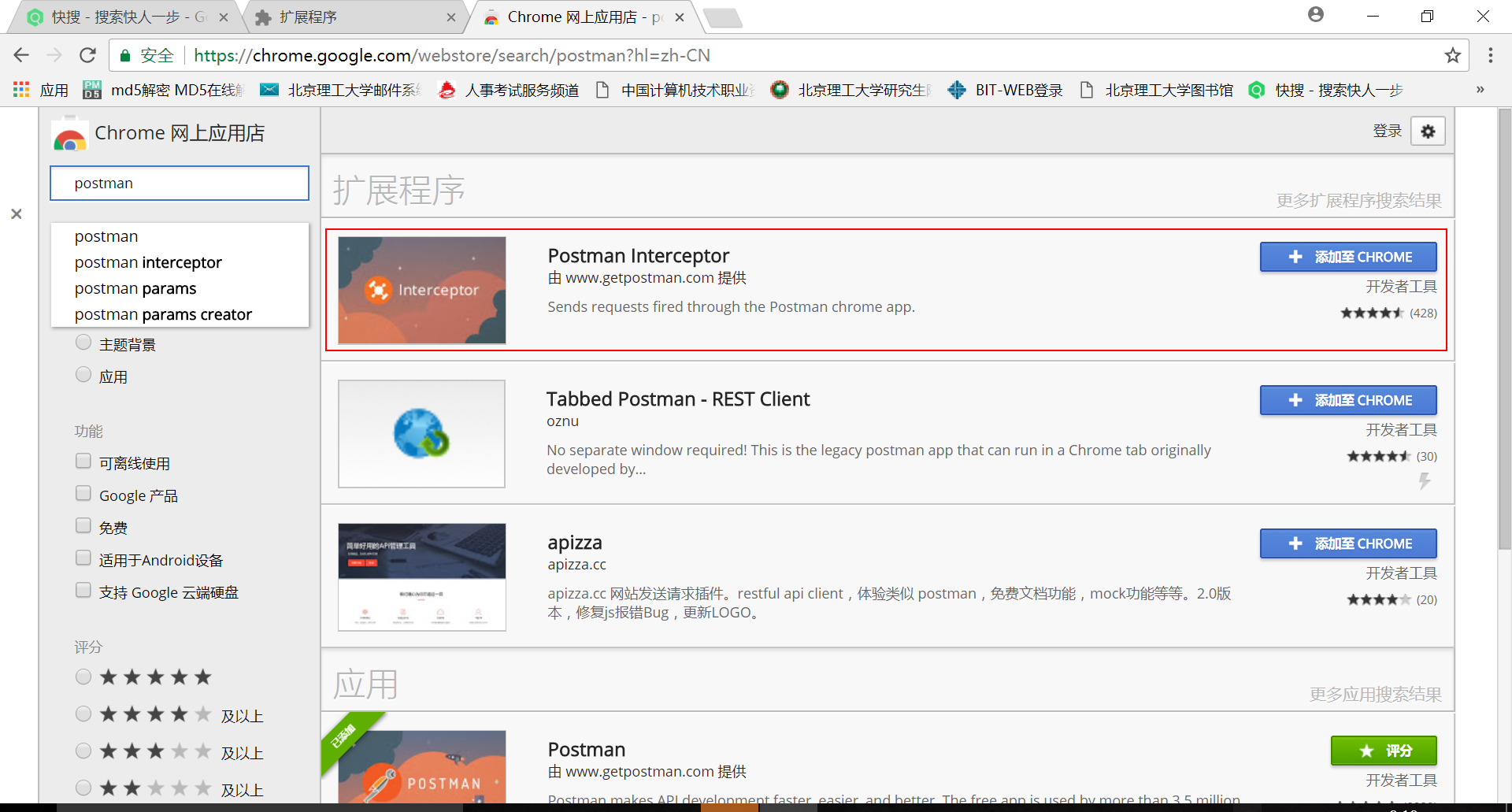Open the 人事考试服务频道 bookmark
The image size is (1512, 812).
coord(509,90)
